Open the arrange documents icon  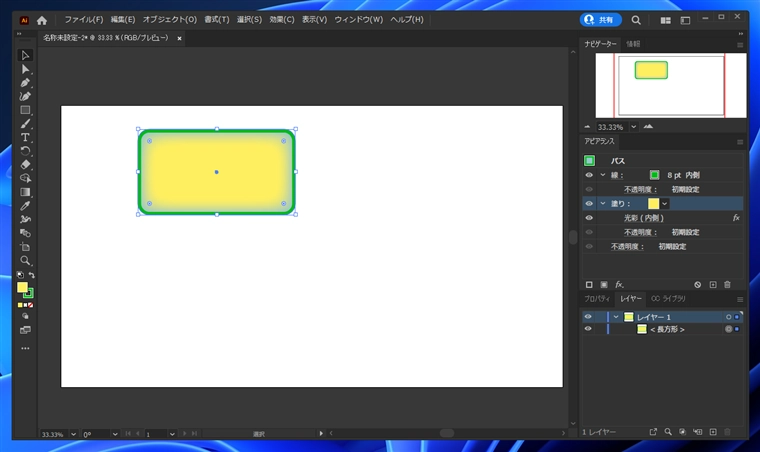coord(665,20)
